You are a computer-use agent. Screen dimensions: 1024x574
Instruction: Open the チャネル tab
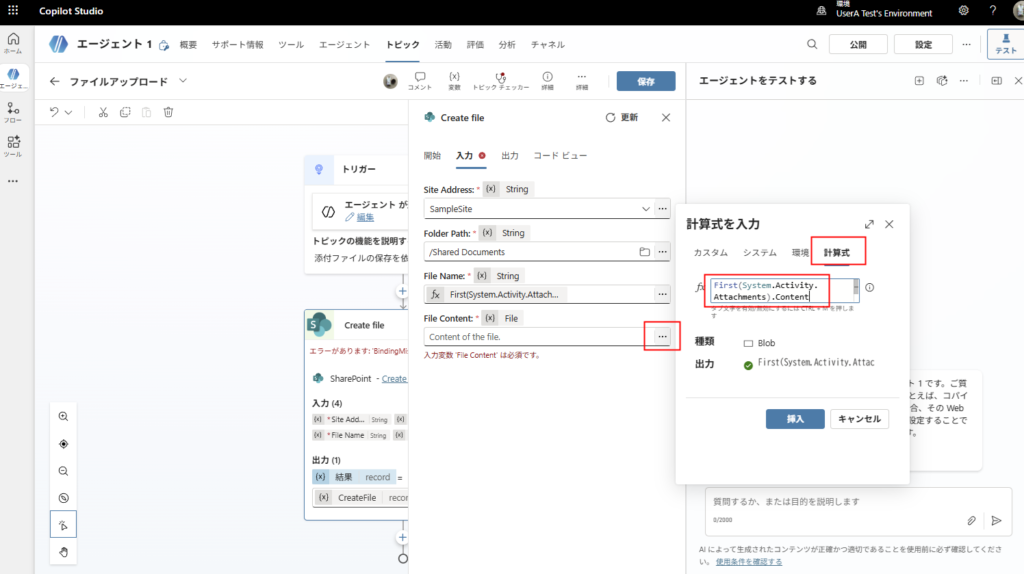click(x=547, y=44)
